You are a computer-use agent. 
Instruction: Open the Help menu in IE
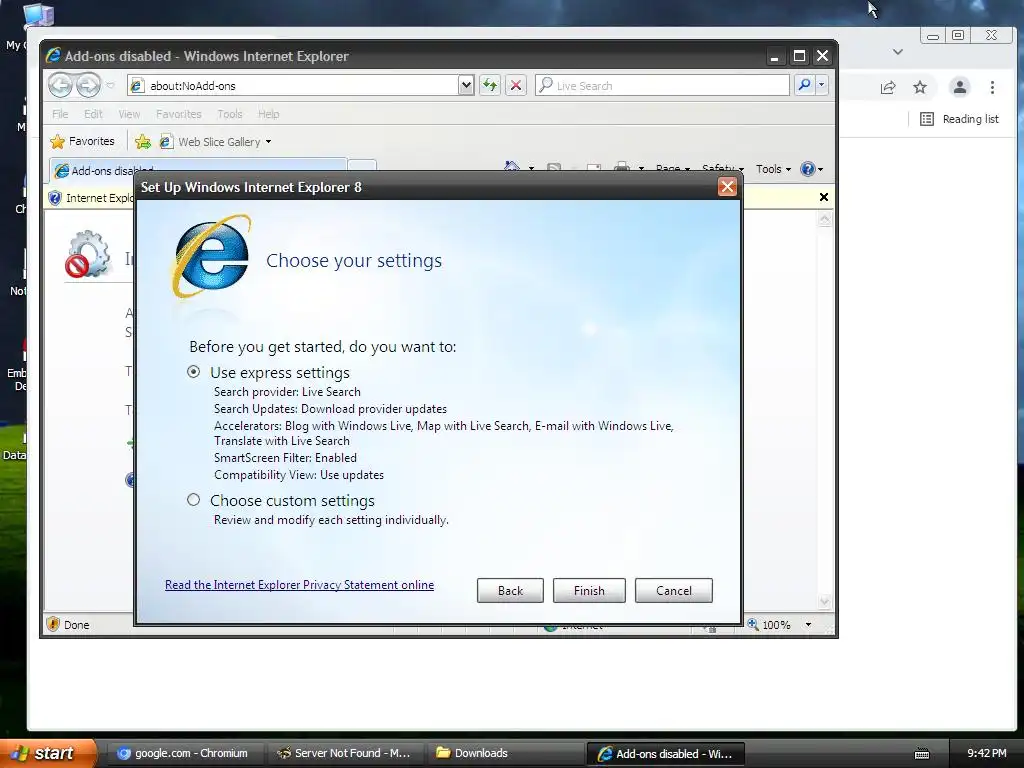click(x=268, y=114)
